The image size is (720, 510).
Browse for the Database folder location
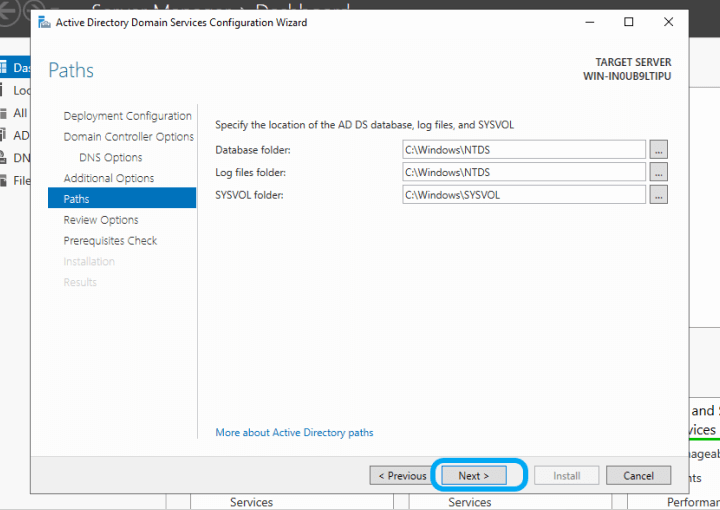coord(658,150)
